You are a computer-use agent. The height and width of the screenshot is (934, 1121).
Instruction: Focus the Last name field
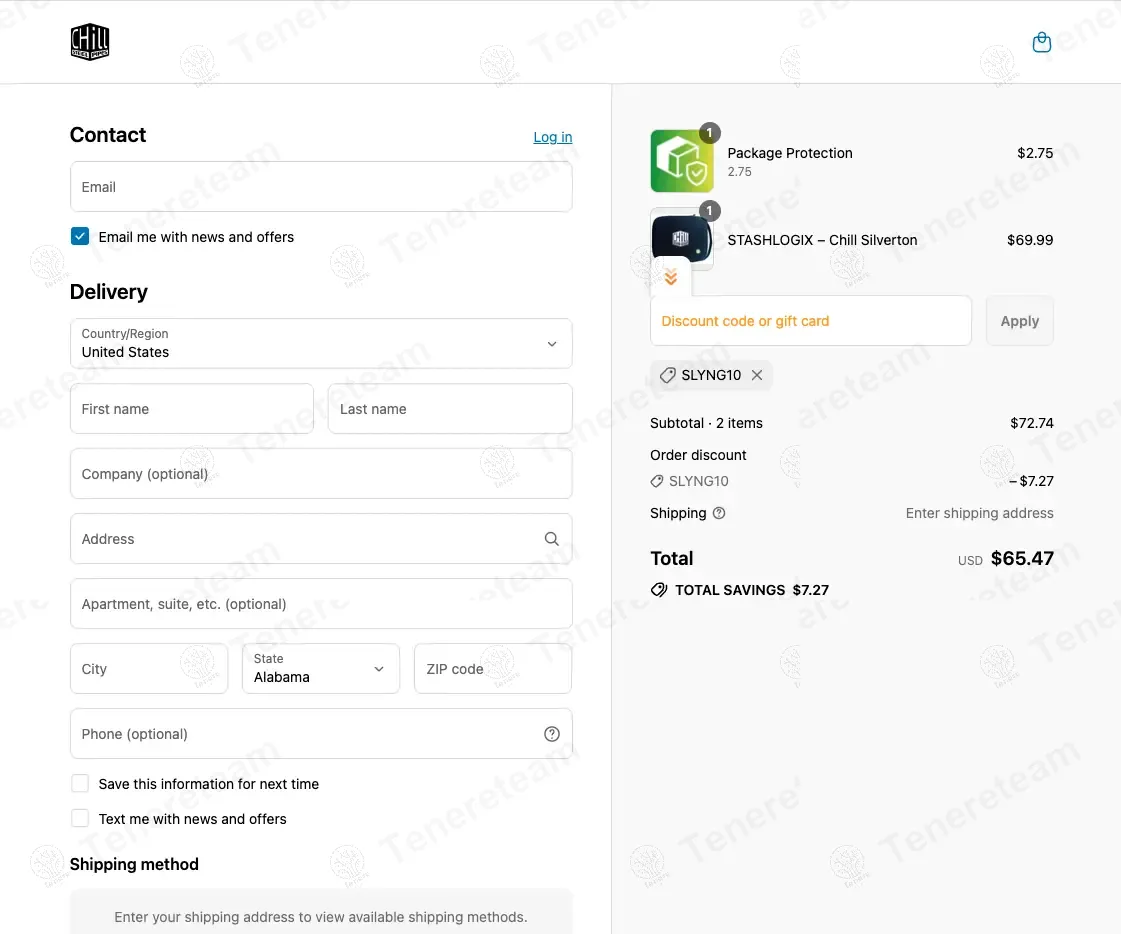(450, 408)
